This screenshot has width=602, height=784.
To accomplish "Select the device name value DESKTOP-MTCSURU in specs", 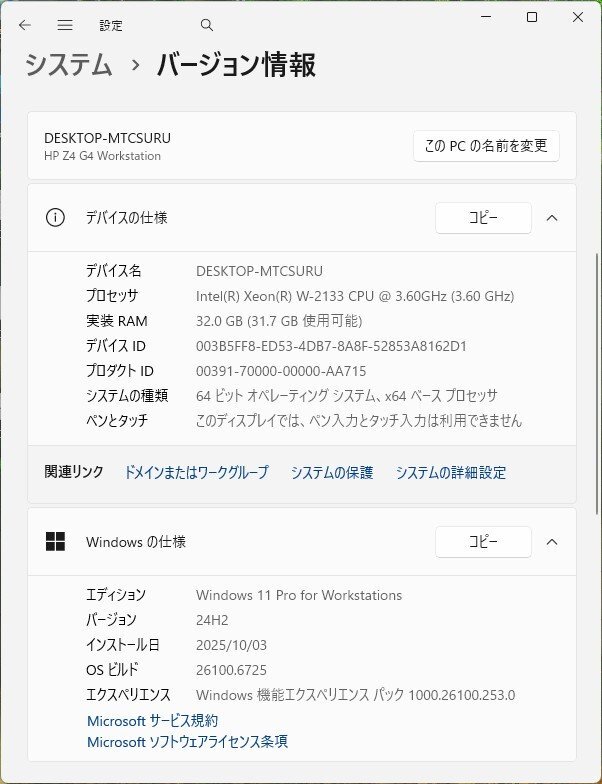I will click(260, 271).
